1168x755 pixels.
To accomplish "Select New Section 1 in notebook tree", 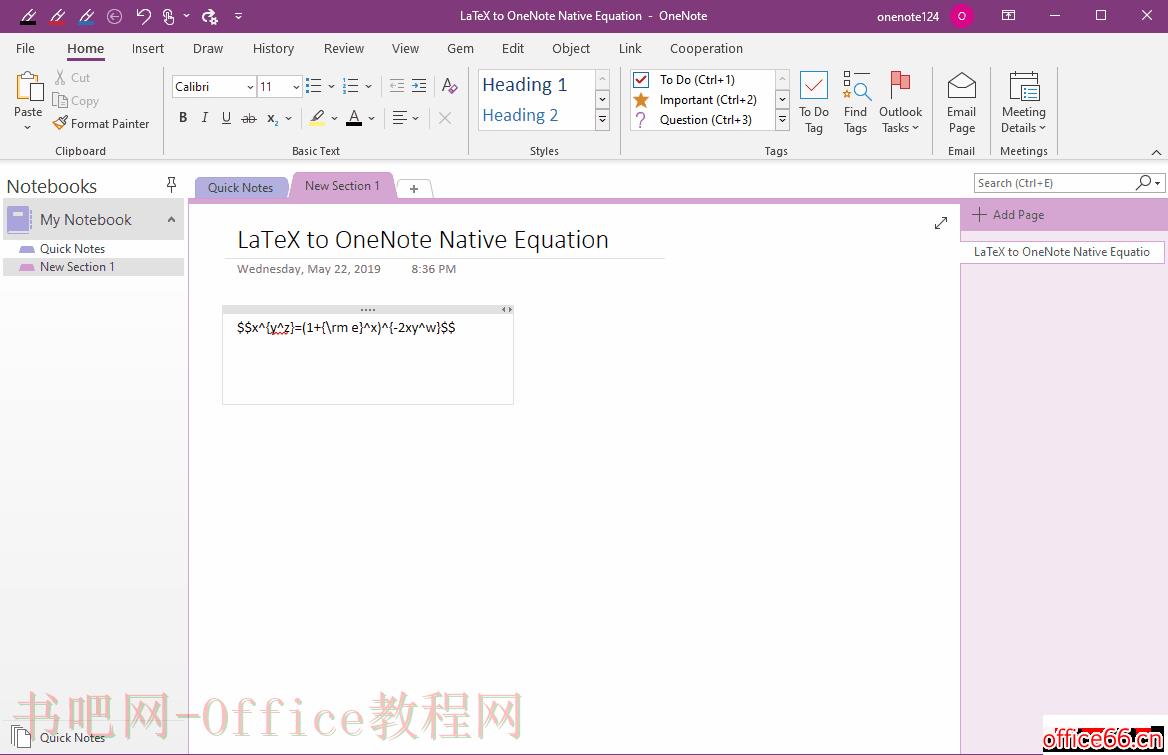I will tap(94, 267).
